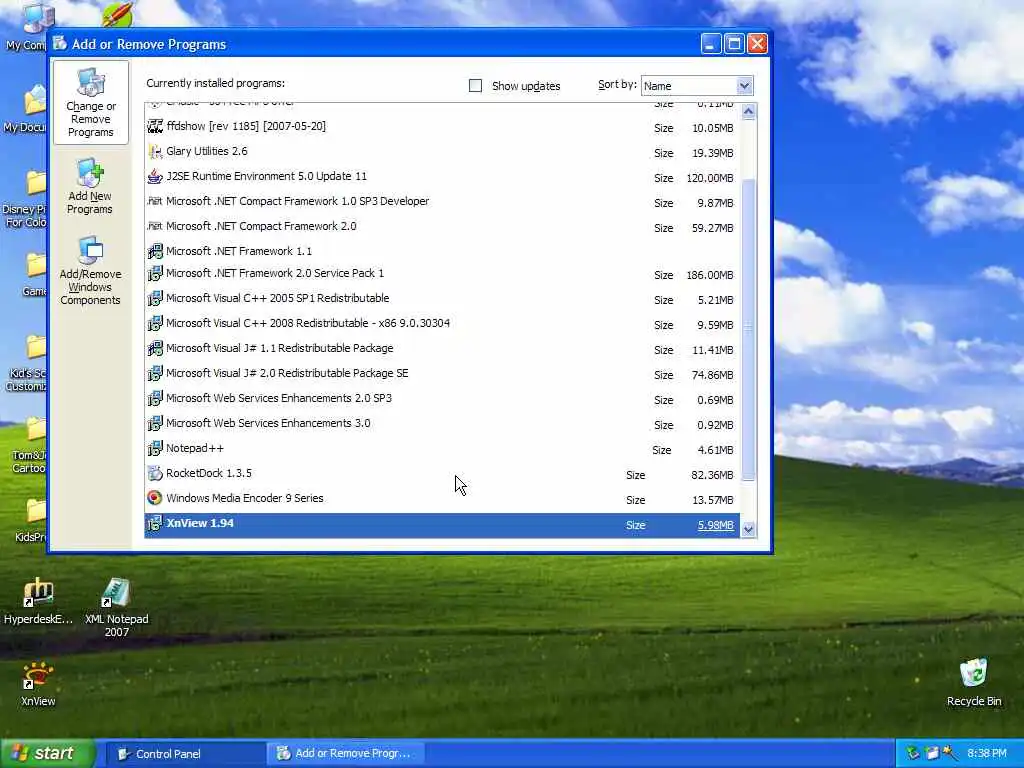Click the Visual C++ 2008 Redistributable icon
Viewport: 1024px width, 768px height.
[x=155, y=323]
